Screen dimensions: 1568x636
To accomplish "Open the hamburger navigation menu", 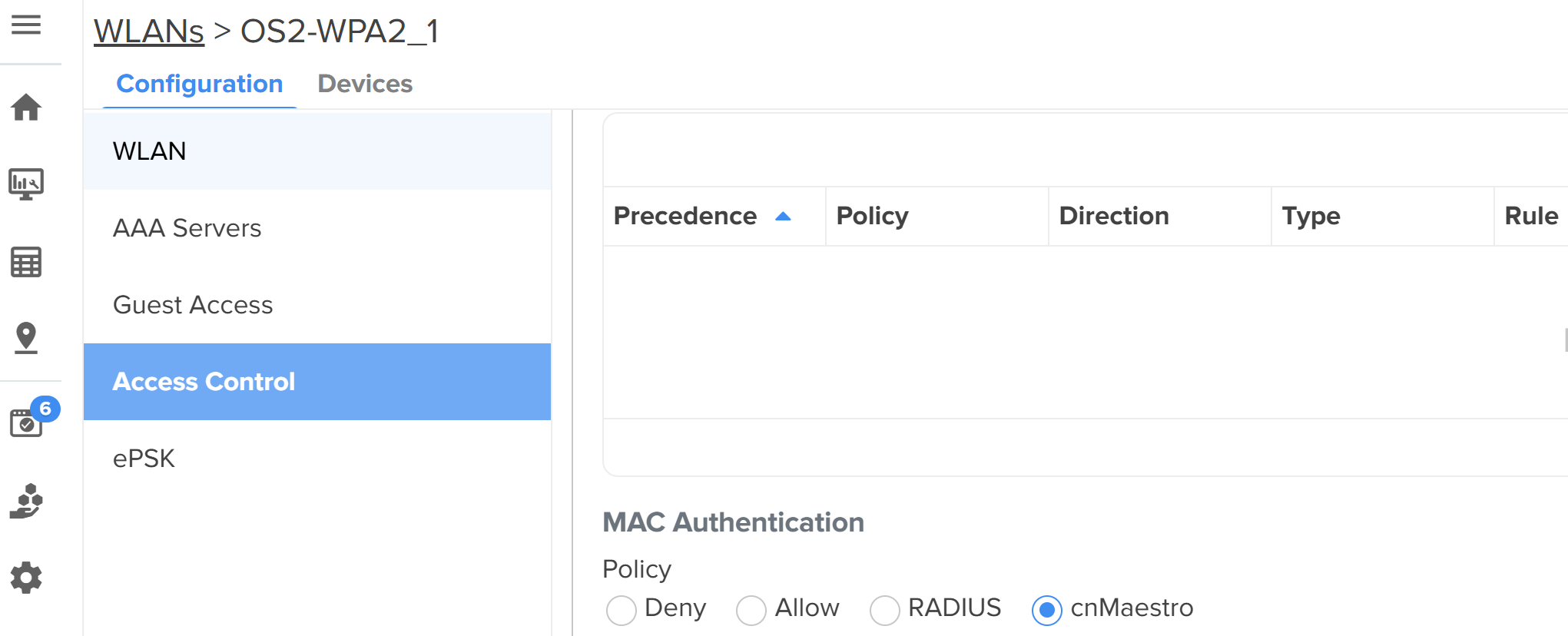I will (x=26, y=25).
